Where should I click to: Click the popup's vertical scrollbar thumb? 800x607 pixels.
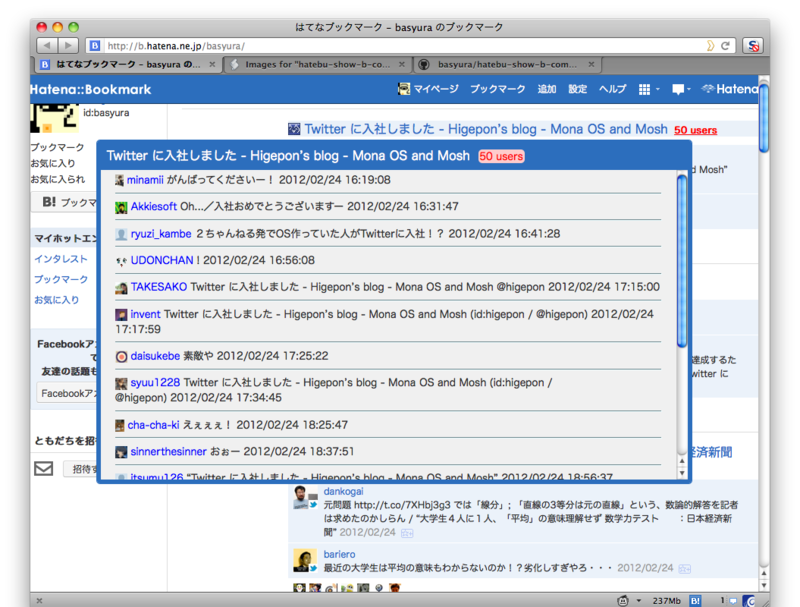[x=682, y=261]
